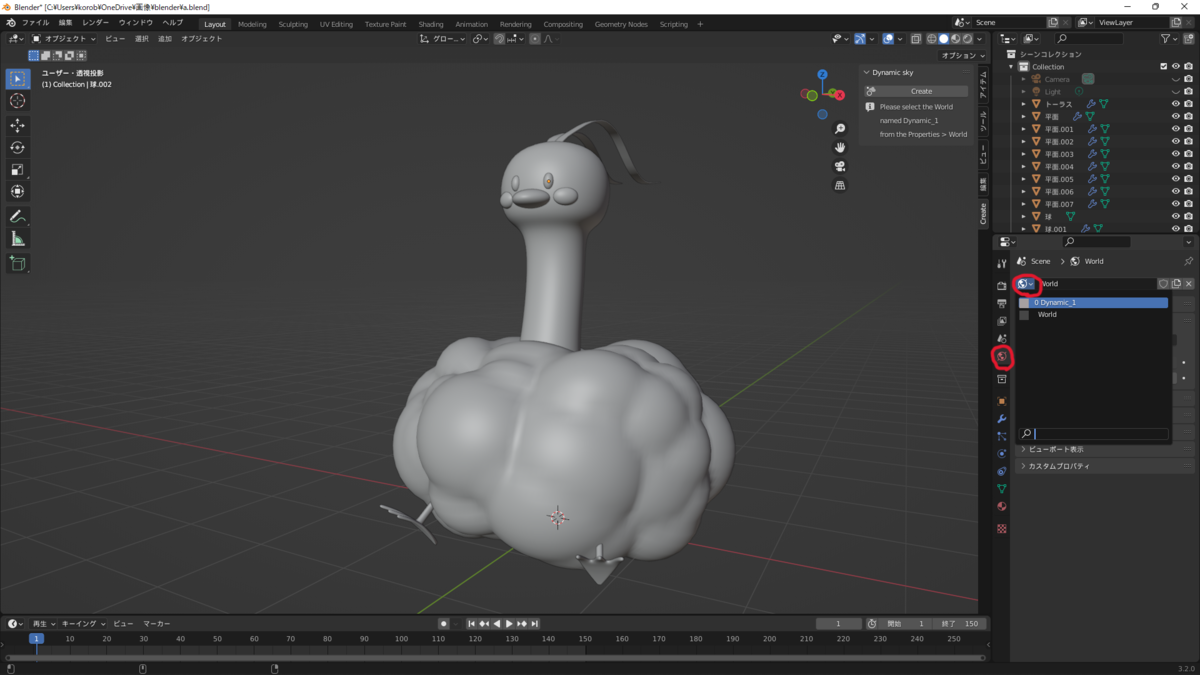Show the Camera object via closed-eye icon
Image resolution: width=1200 pixels, height=675 pixels.
[1175, 79]
